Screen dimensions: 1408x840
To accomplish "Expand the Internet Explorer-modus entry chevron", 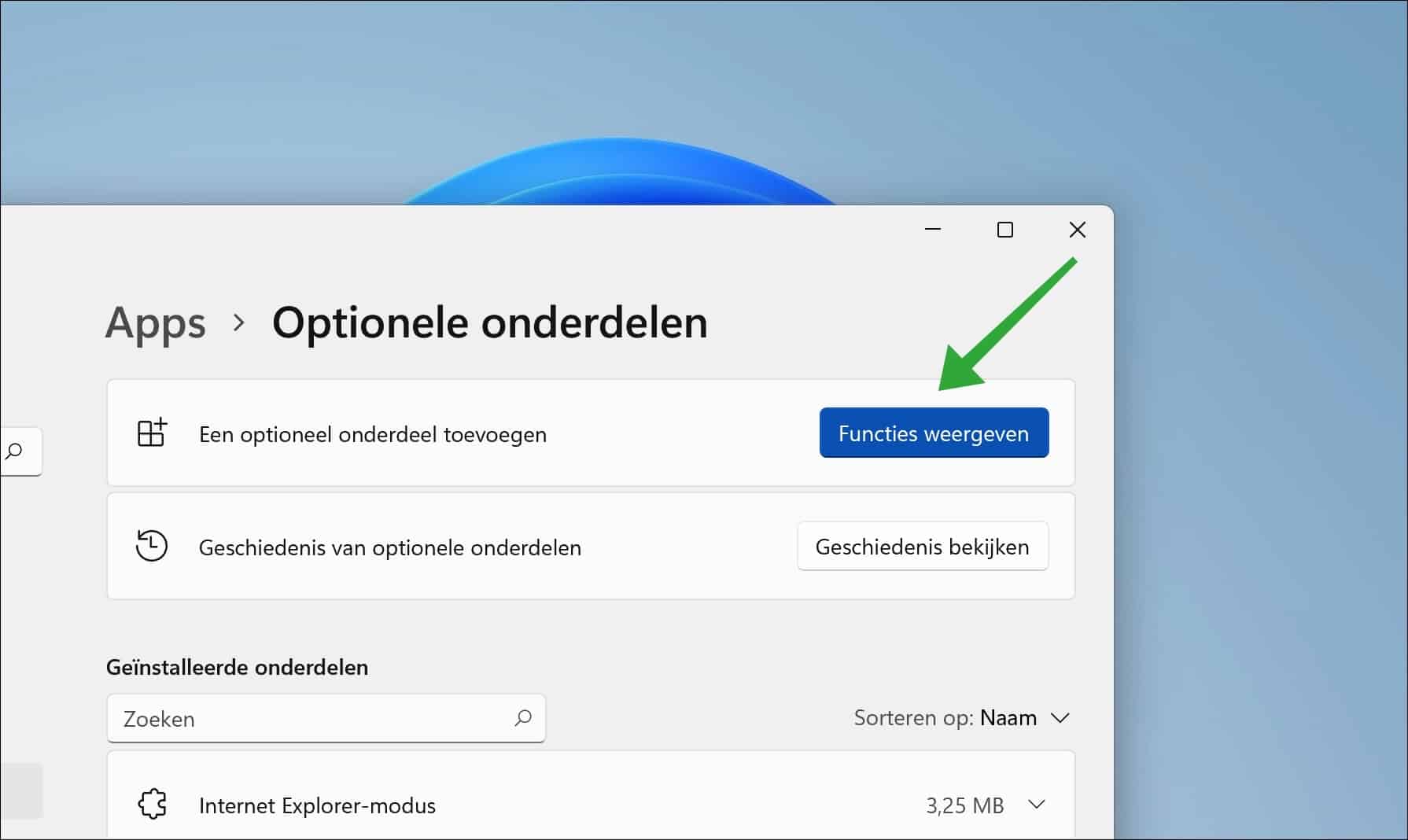I will coord(1037,805).
